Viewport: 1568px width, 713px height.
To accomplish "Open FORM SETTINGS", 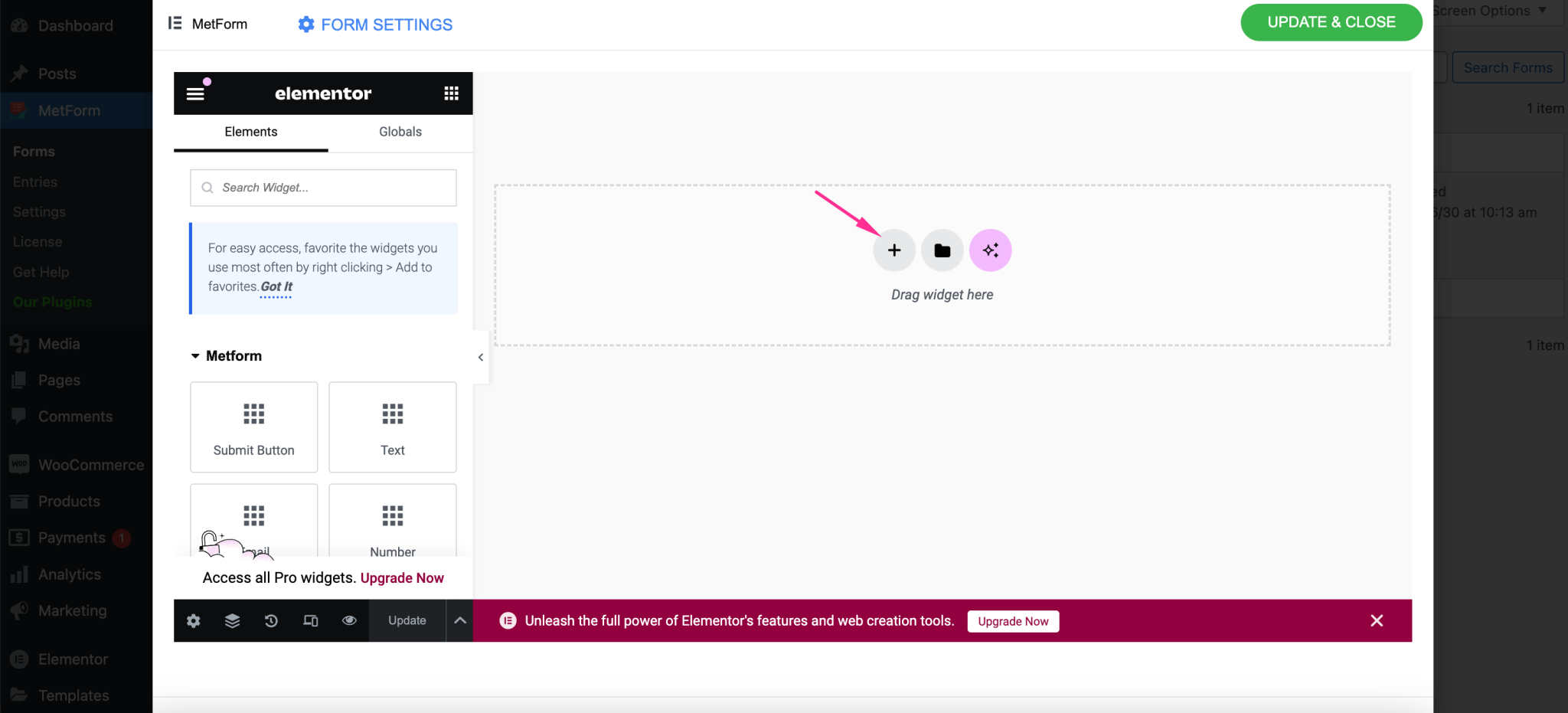I will click(375, 25).
